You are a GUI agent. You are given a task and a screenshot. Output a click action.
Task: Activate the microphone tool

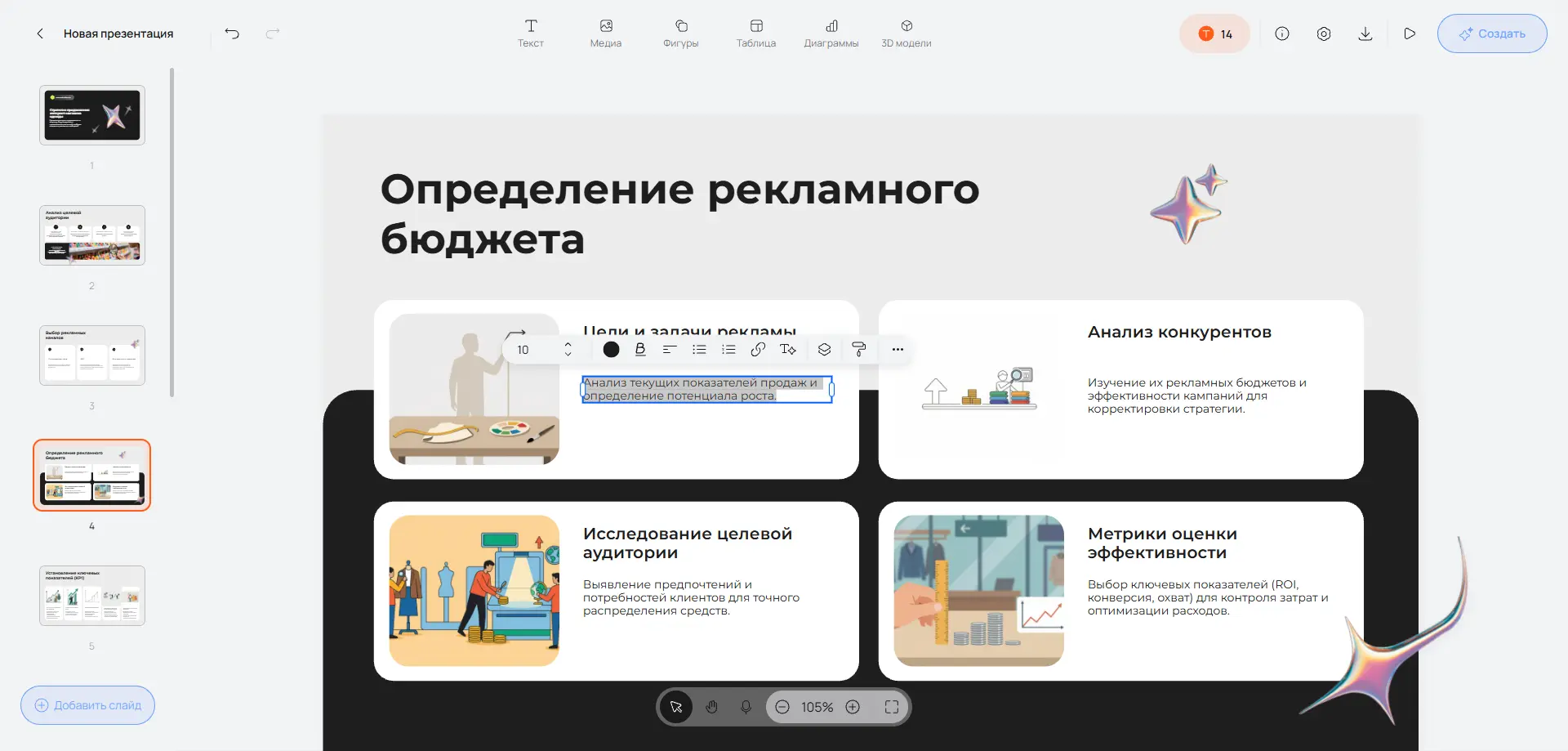point(746,707)
